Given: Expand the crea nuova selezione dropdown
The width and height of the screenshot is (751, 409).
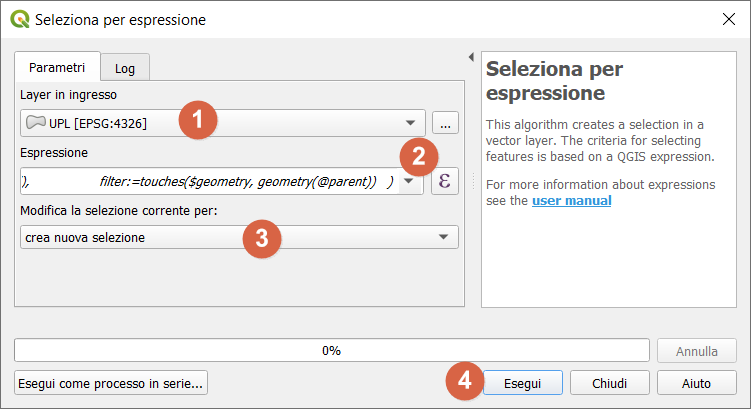Looking at the screenshot, I should [443, 237].
